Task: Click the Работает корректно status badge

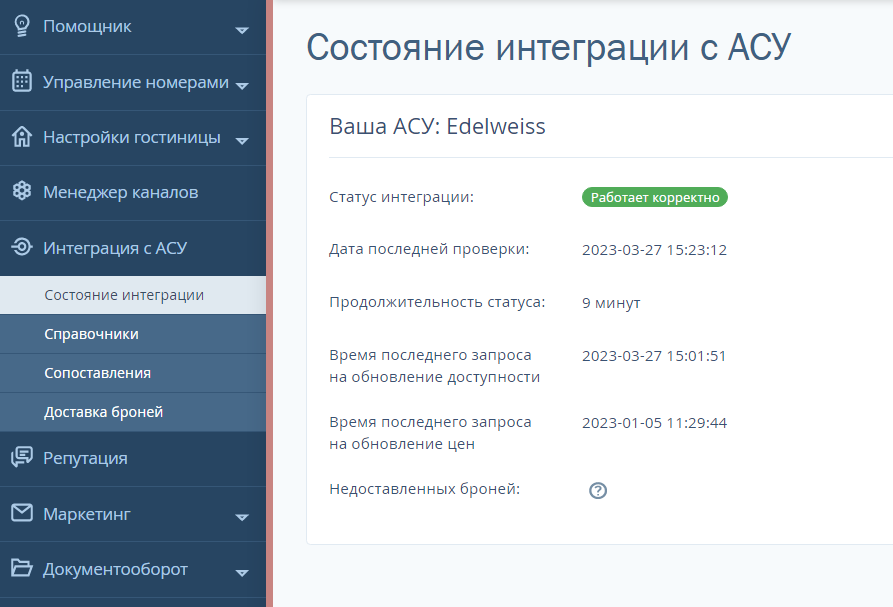Action: (x=656, y=197)
